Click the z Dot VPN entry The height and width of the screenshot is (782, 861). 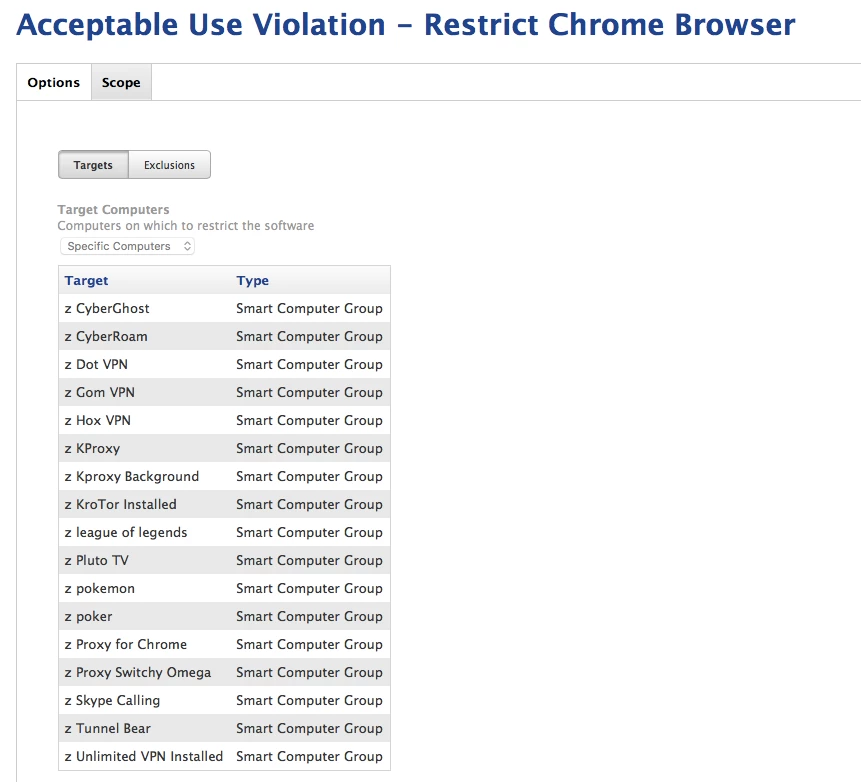click(x=225, y=365)
